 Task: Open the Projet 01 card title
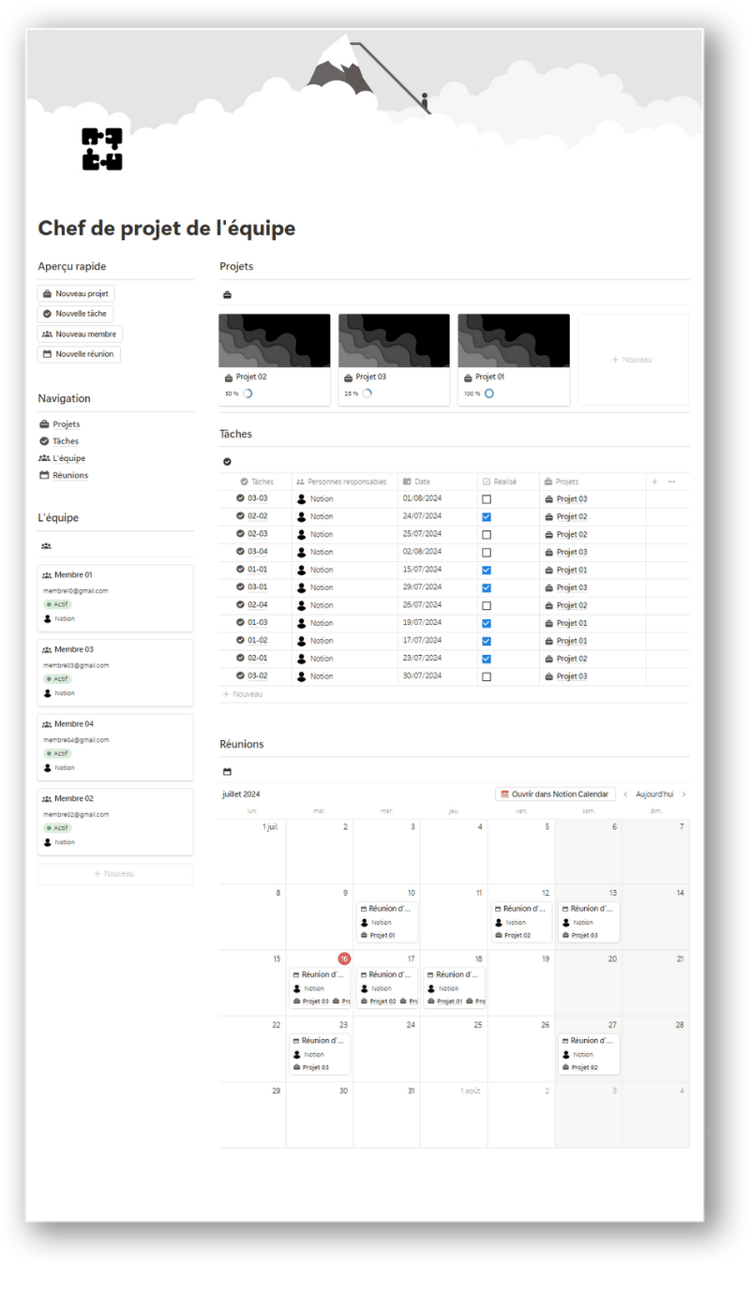pos(490,377)
